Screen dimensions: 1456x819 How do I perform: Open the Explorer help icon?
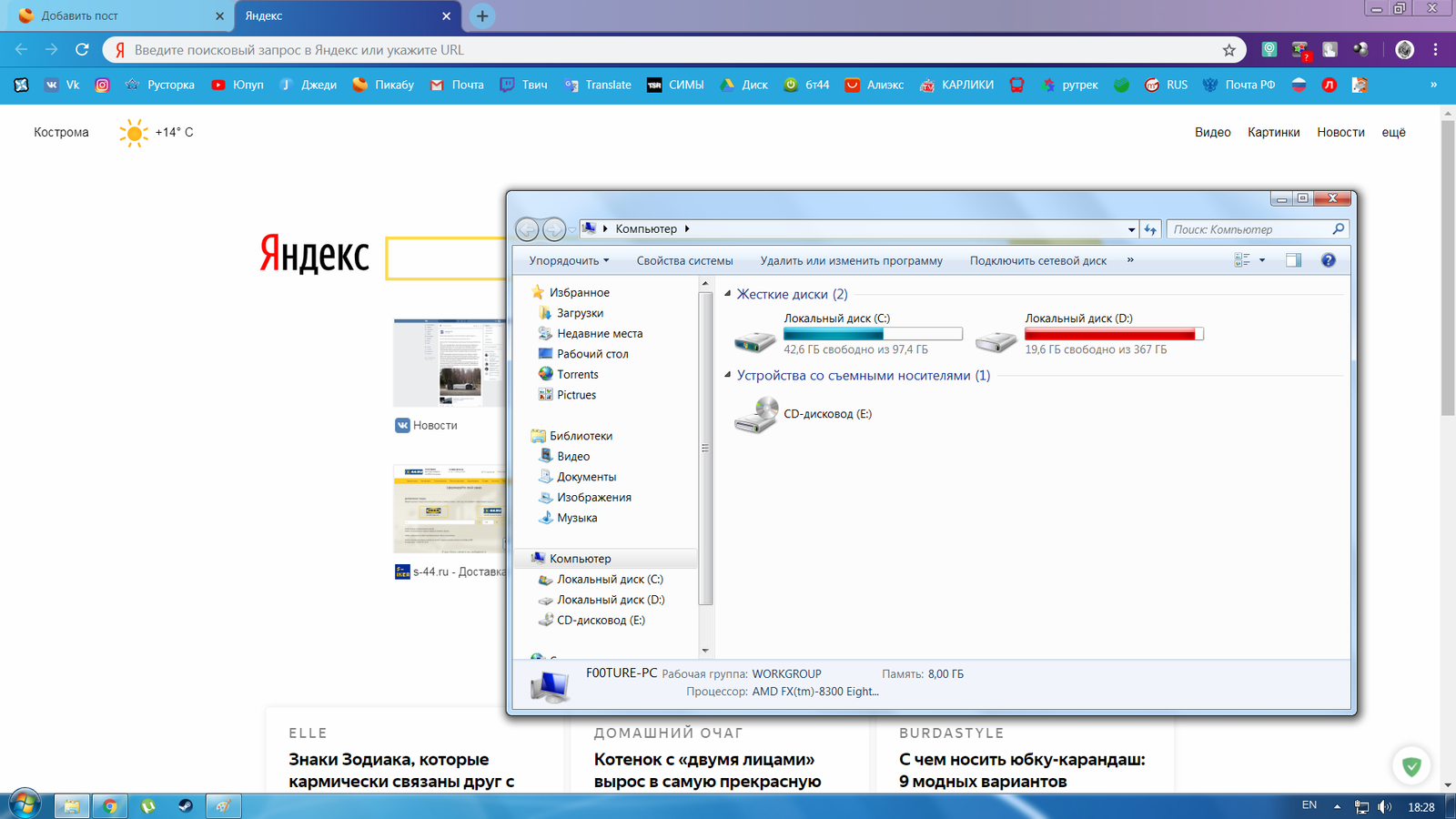pyautogui.click(x=1329, y=260)
